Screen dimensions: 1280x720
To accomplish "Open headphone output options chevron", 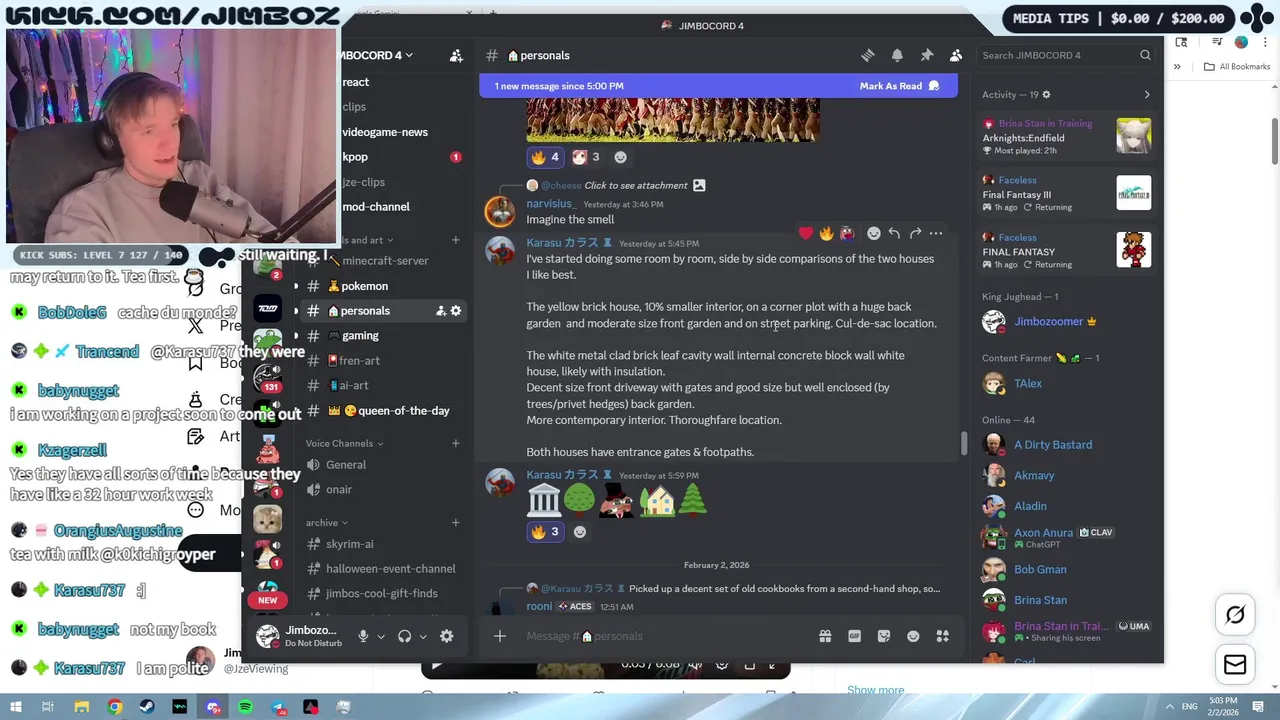I will click(x=423, y=637).
